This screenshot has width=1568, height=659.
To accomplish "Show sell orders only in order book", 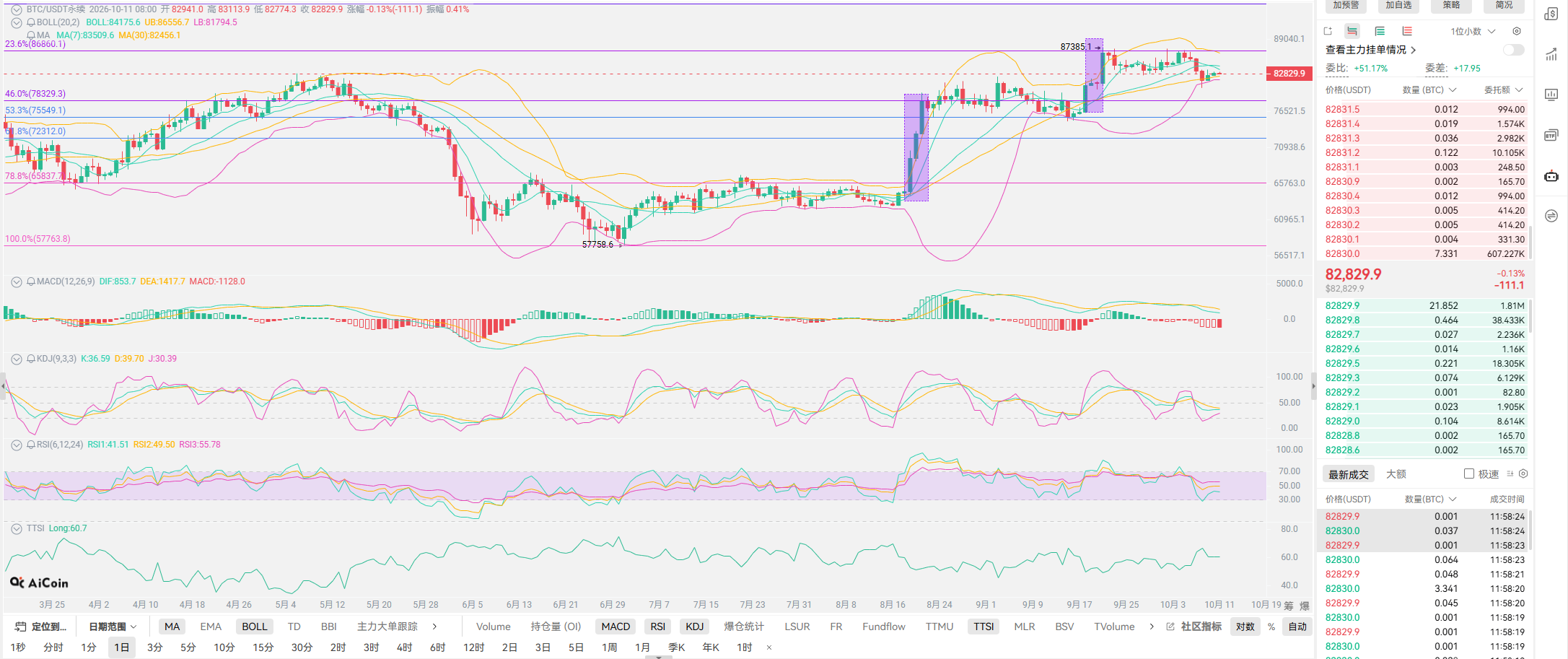I will click(1407, 31).
